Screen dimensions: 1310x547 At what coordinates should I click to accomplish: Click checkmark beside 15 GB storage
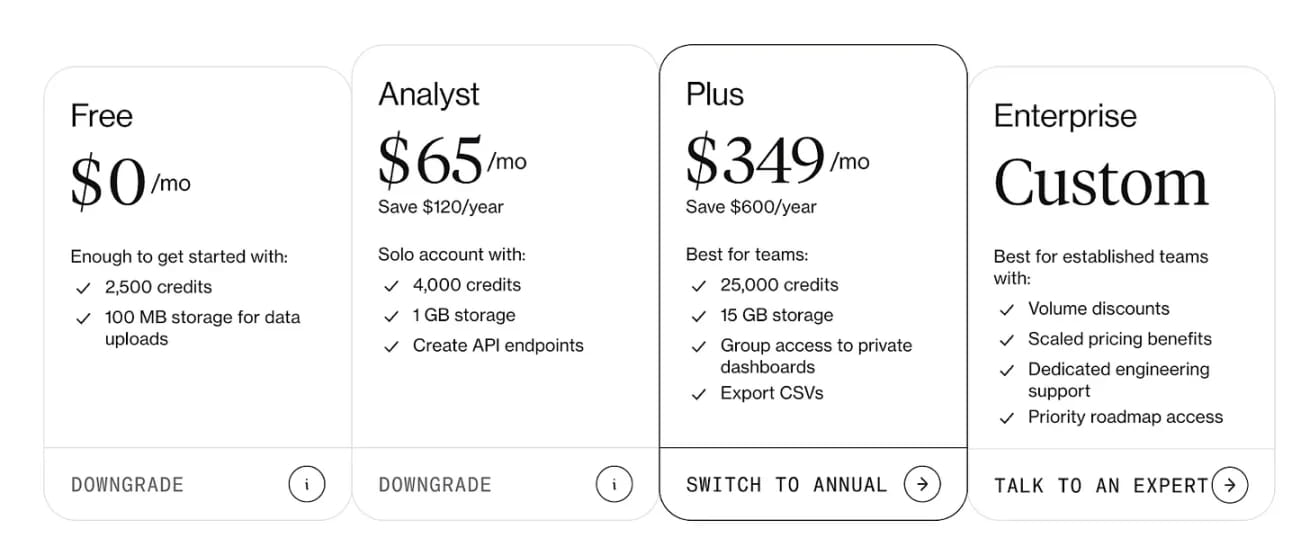(699, 316)
